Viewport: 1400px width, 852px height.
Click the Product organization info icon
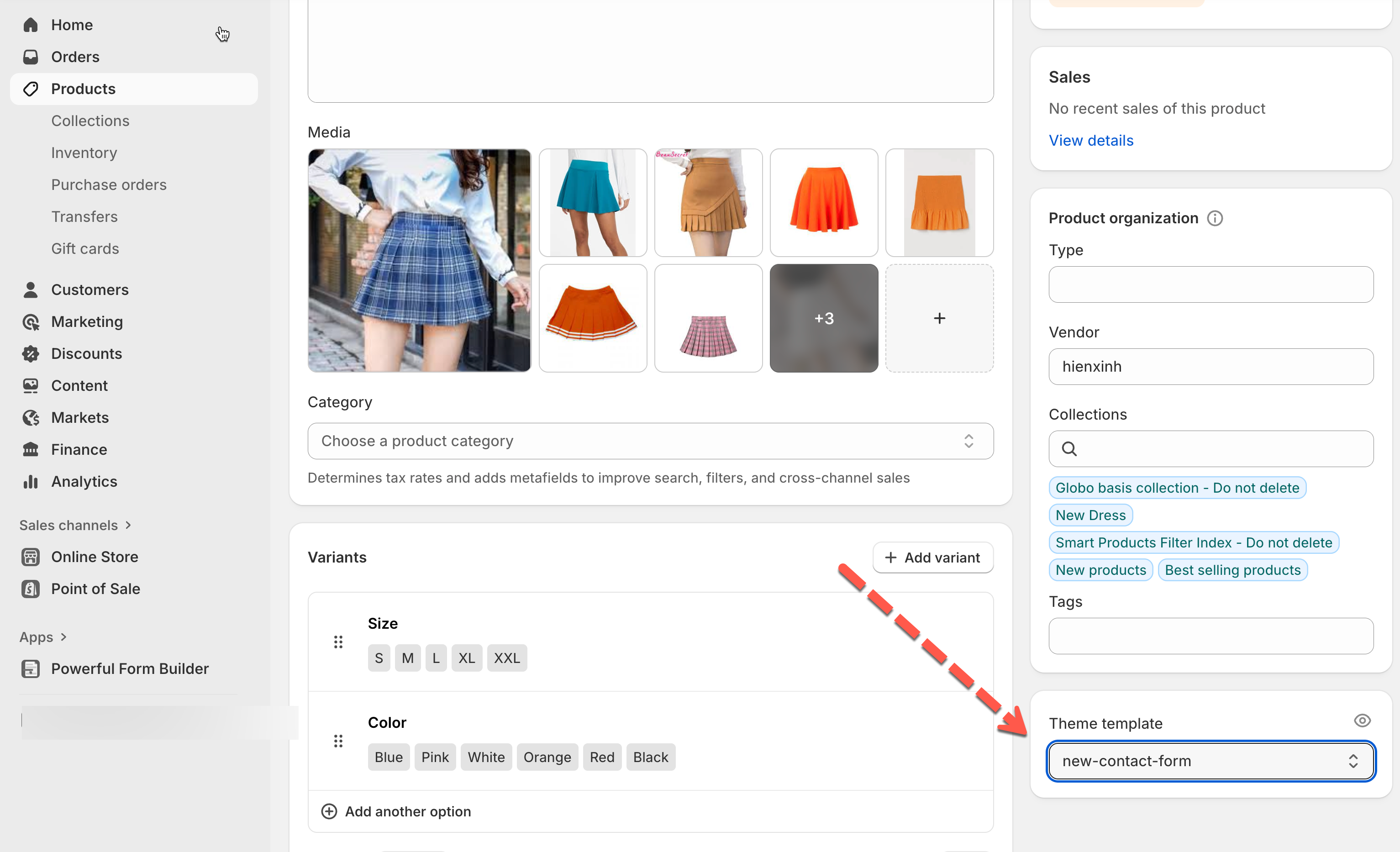pos(1215,218)
